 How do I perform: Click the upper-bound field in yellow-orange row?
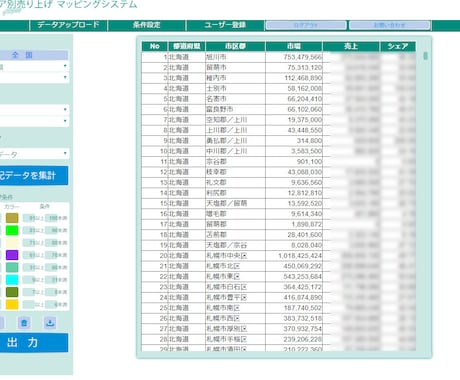51,304
